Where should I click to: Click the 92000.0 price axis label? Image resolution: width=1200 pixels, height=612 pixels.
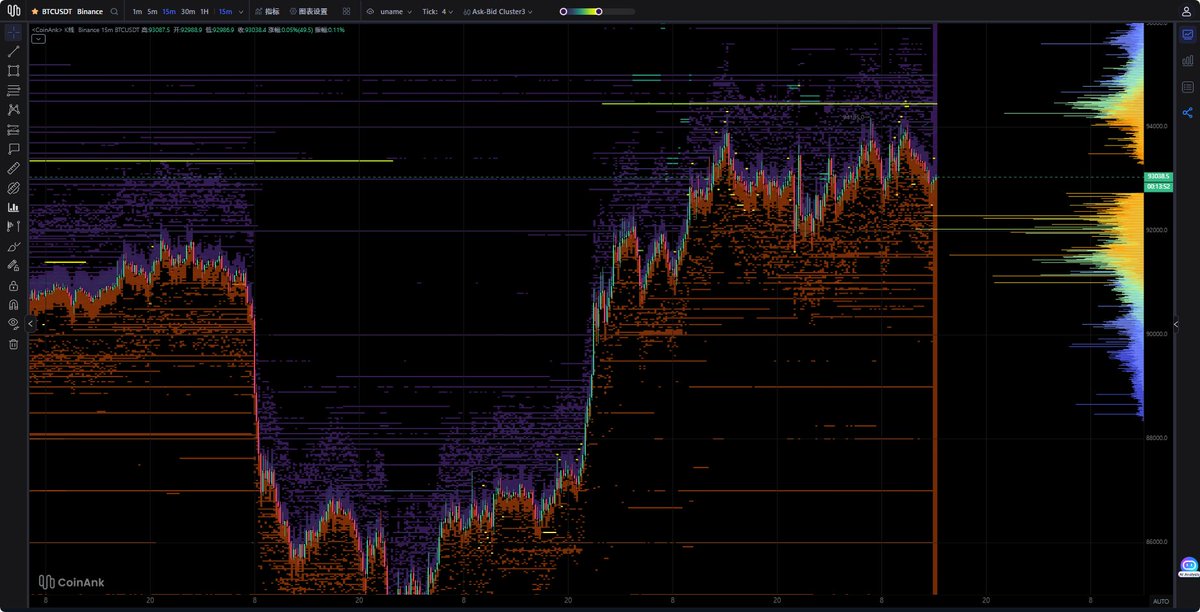coord(1158,230)
